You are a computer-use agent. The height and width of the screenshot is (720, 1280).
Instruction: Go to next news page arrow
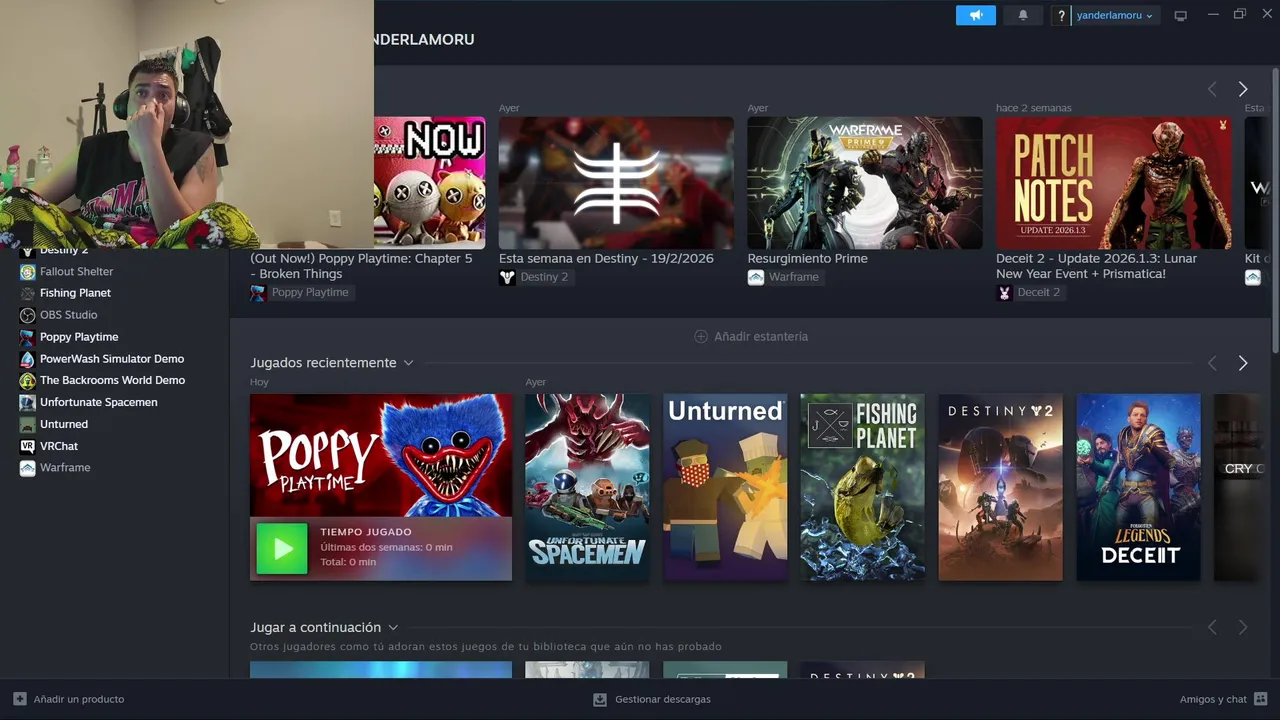1243,89
